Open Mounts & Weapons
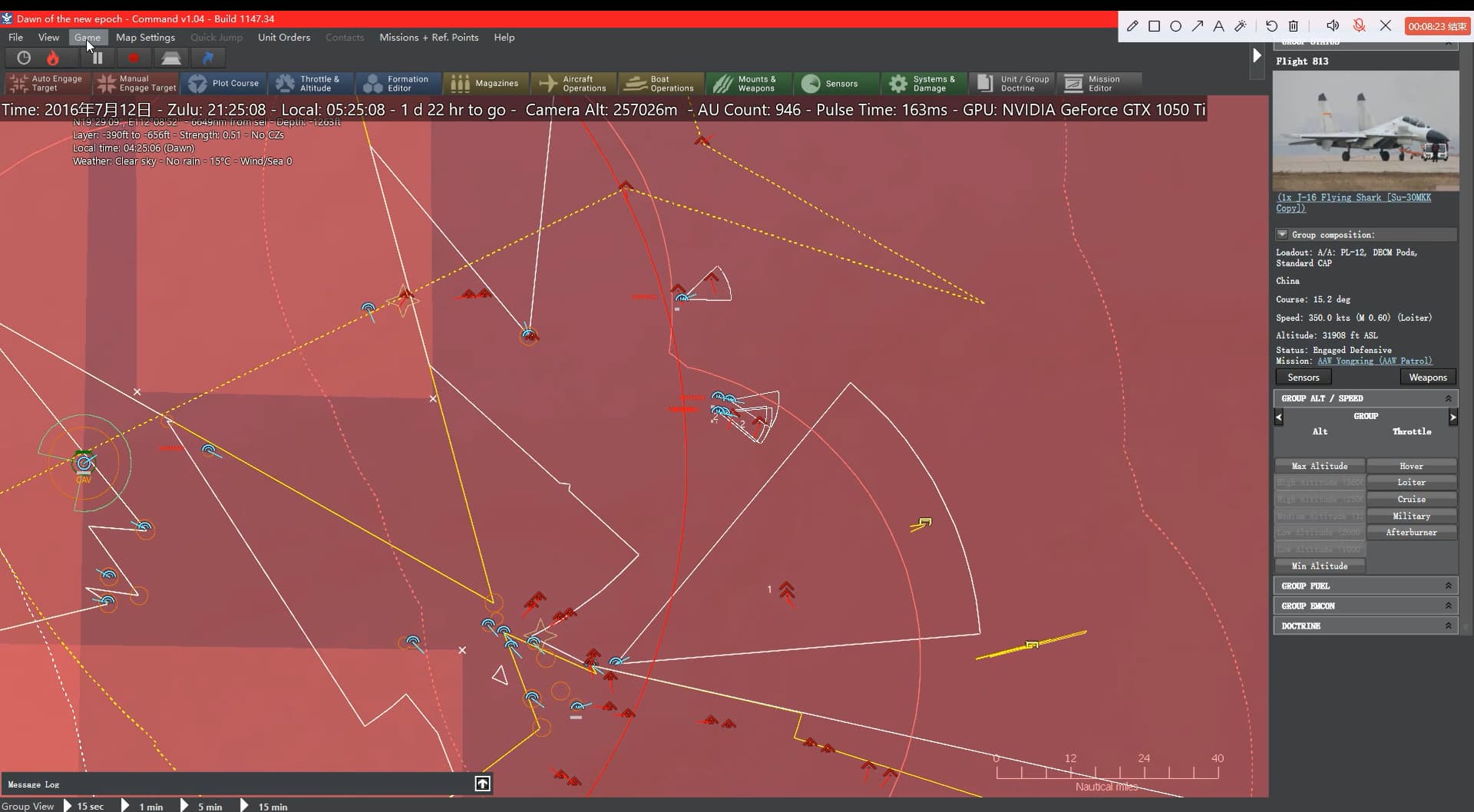The width and height of the screenshot is (1474, 812). (749, 83)
